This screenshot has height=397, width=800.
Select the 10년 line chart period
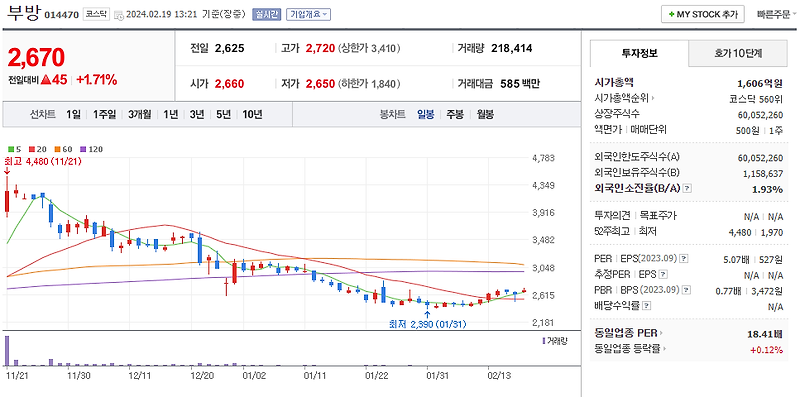[x=252, y=114]
